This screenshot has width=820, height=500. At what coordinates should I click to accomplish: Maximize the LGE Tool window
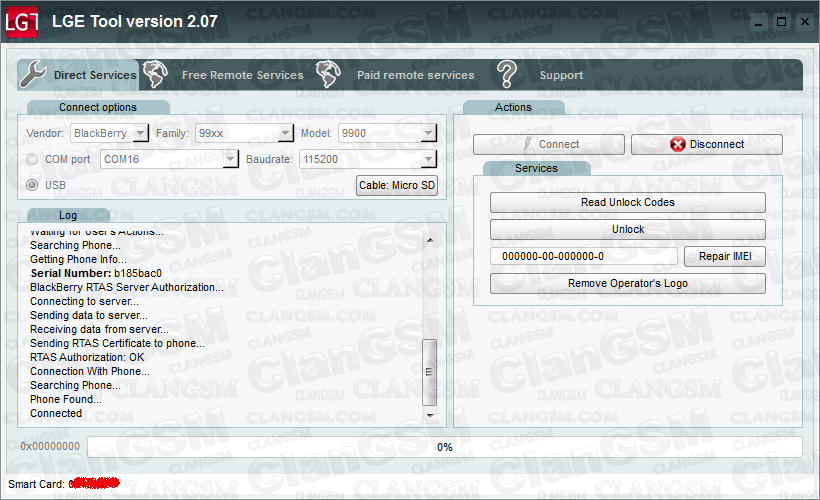point(781,22)
